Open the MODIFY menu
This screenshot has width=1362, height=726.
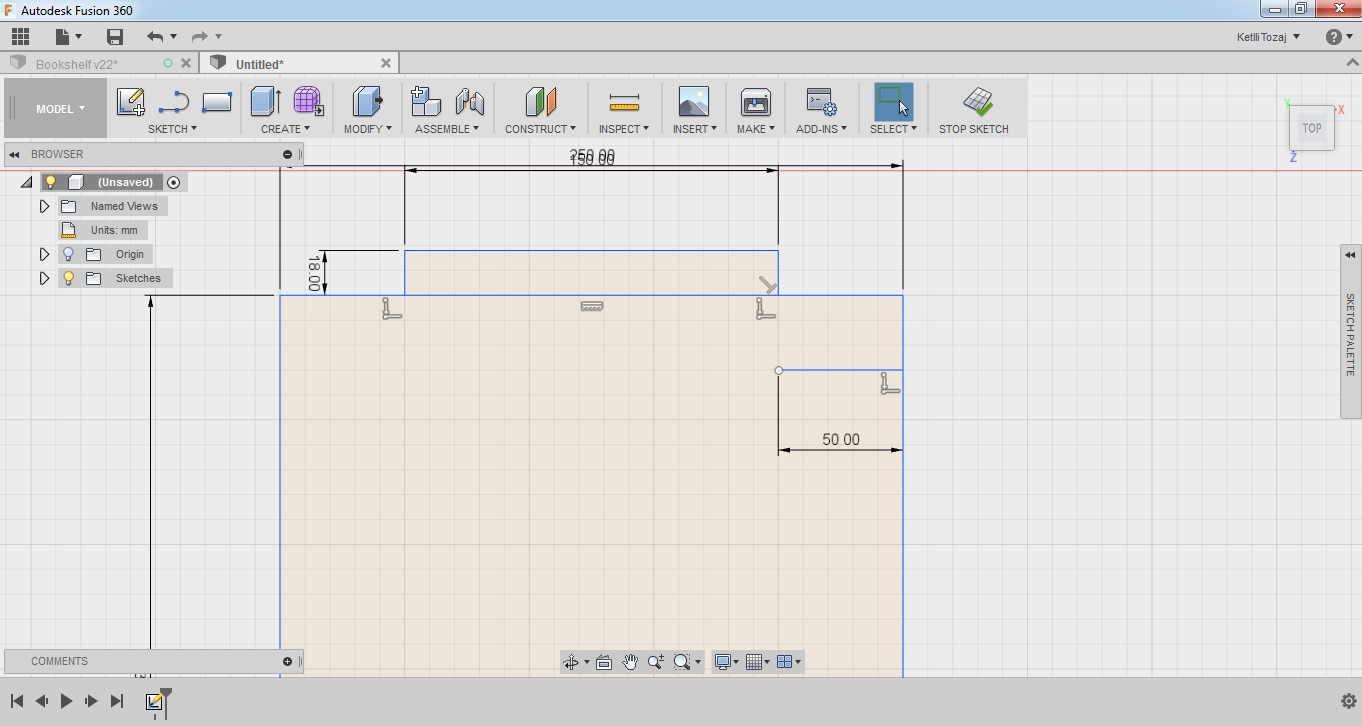368,129
